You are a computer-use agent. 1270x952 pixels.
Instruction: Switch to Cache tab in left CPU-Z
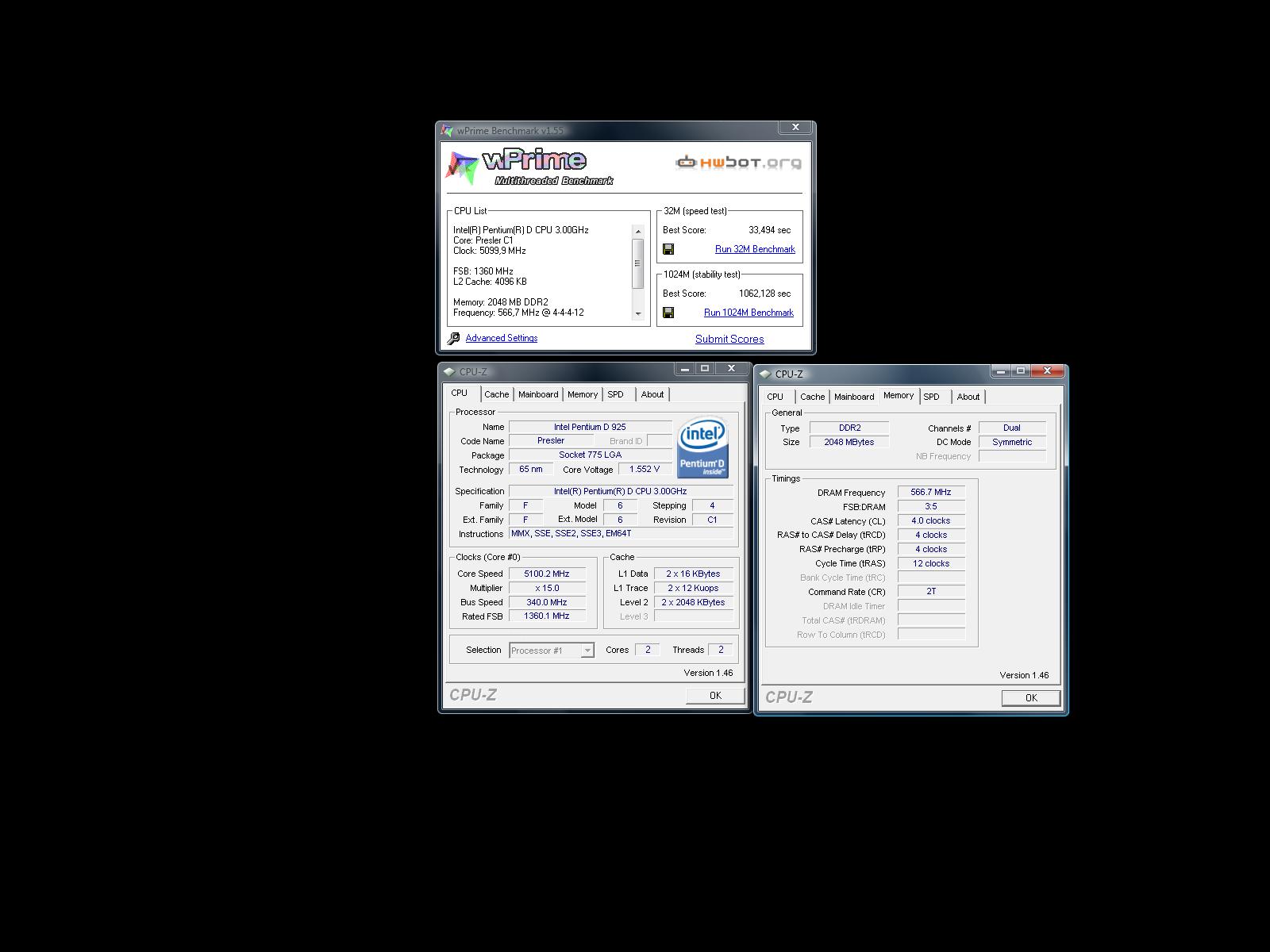point(497,394)
